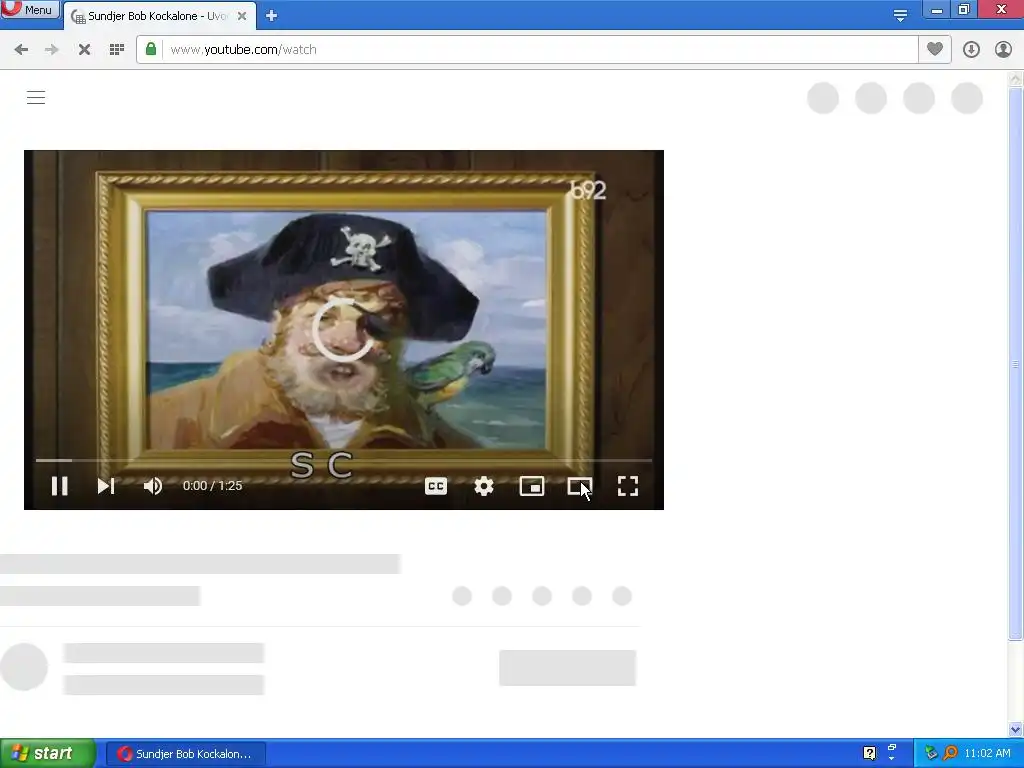Click the 11:02 AM system clock
Viewport: 1024px width, 768px height.
987,754
